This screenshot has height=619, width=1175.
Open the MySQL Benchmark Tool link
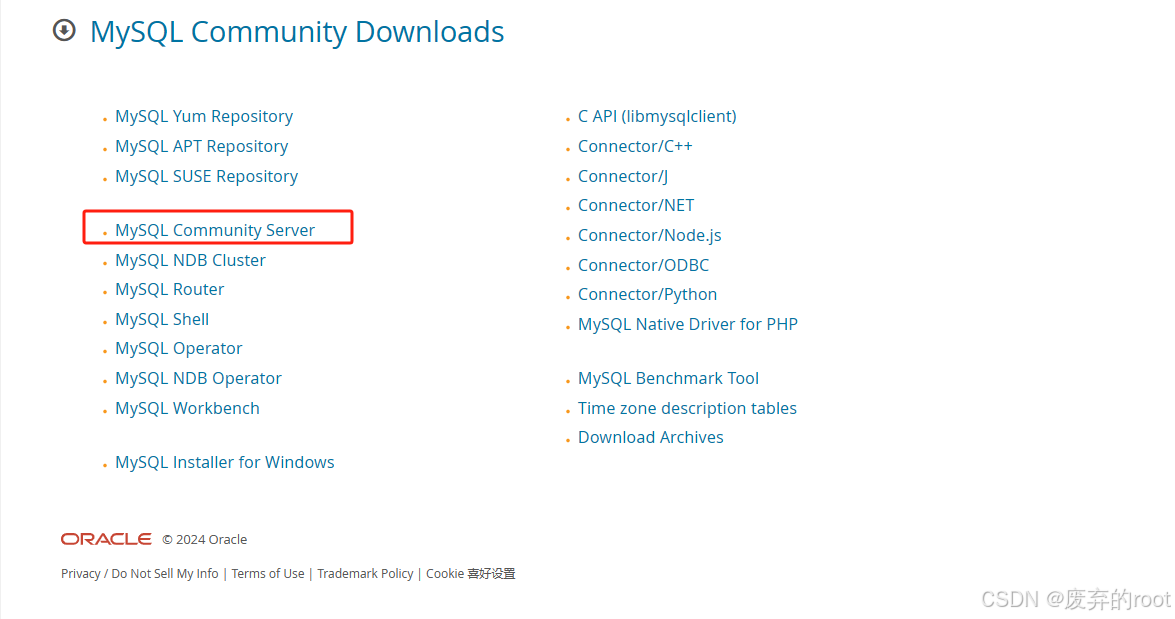point(668,378)
